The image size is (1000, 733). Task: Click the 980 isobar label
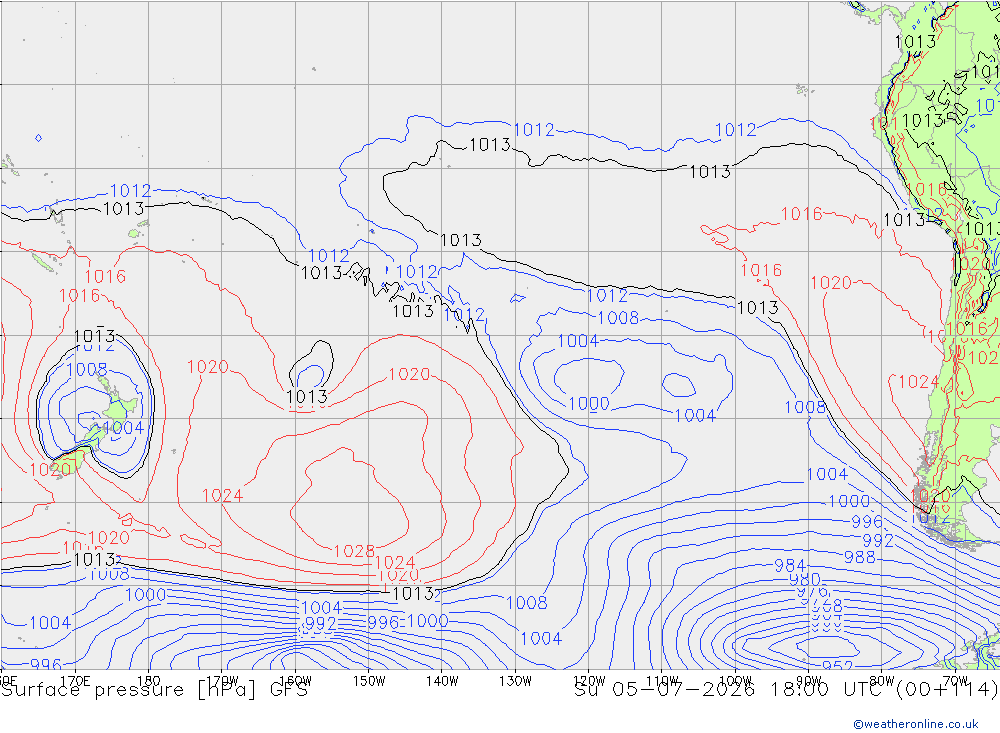tap(805, 579)
